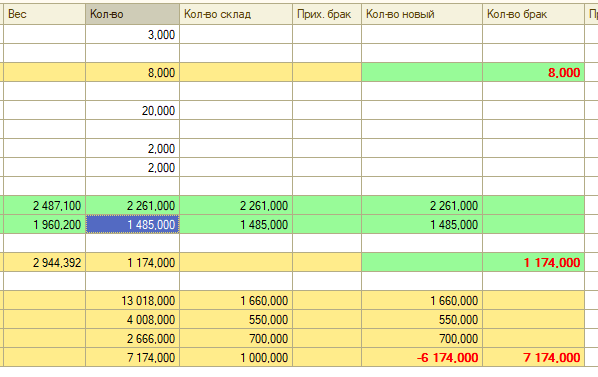The width and height of the screenshot is (598, 377).
Task: Select the Кол-во новый column header
Action: click(x=422, y=14)
